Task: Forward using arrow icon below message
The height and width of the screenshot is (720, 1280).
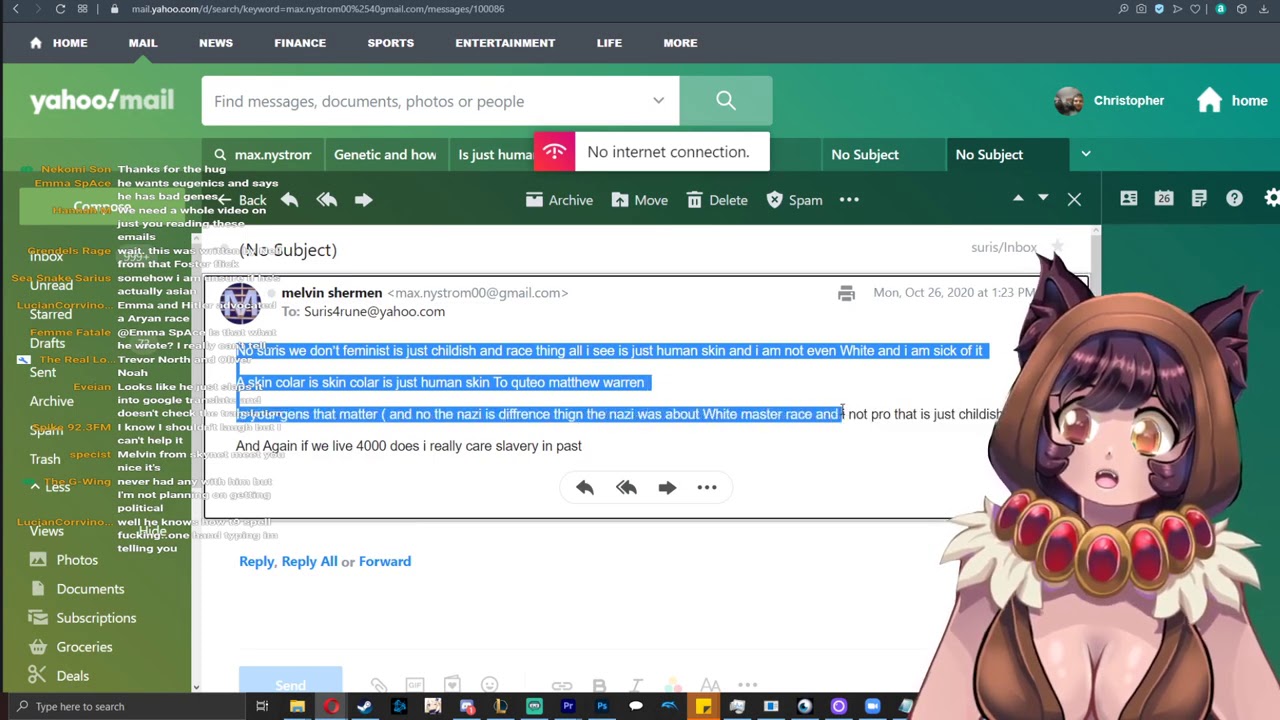Action: (x=667, y=487)
